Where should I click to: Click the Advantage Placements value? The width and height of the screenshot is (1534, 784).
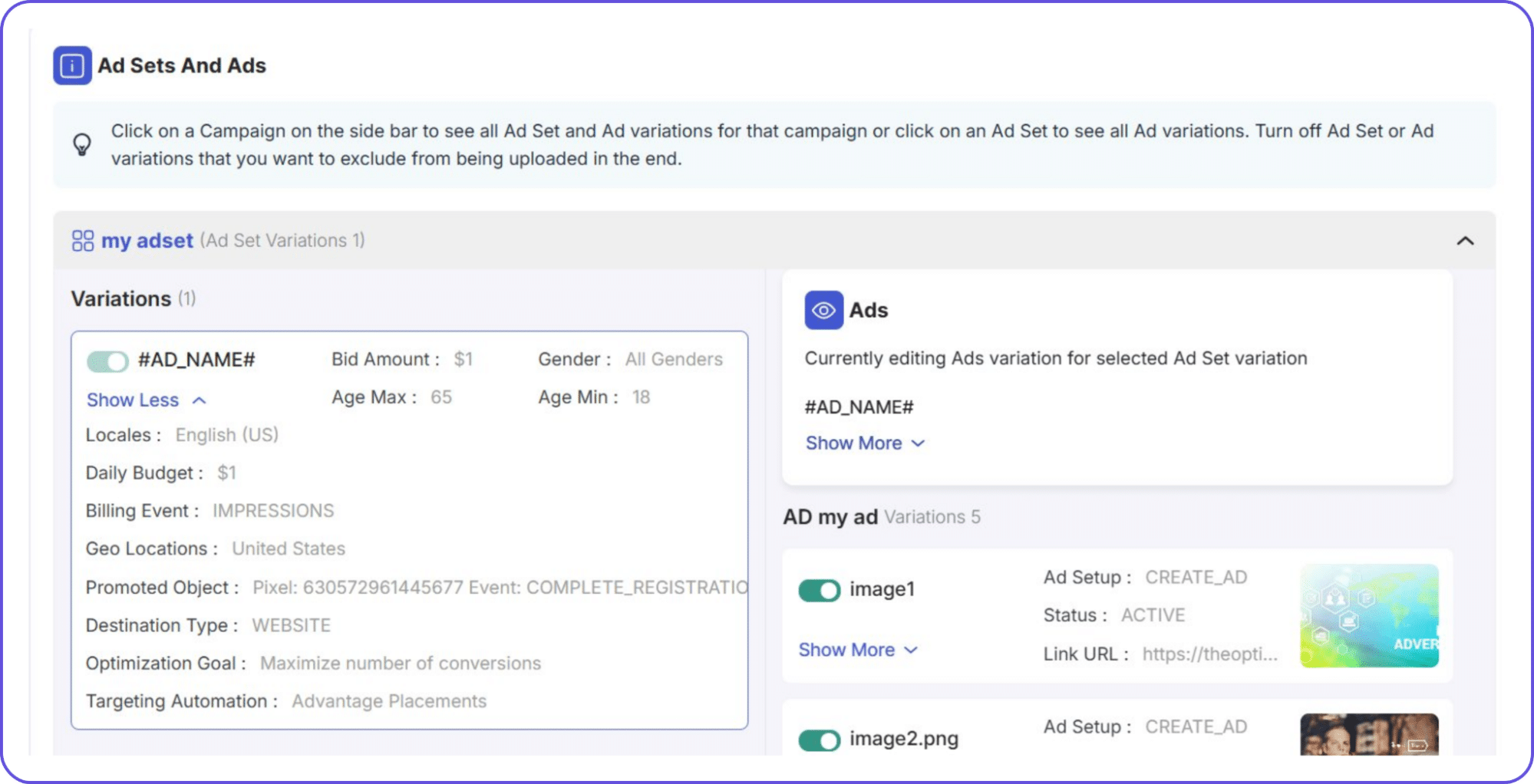point(389,701)
